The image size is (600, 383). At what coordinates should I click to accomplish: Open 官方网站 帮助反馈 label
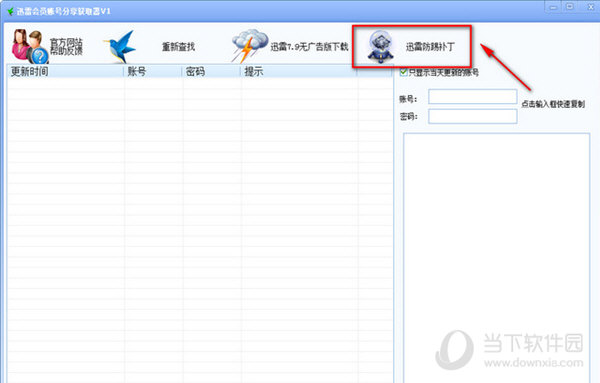[66, 47]
